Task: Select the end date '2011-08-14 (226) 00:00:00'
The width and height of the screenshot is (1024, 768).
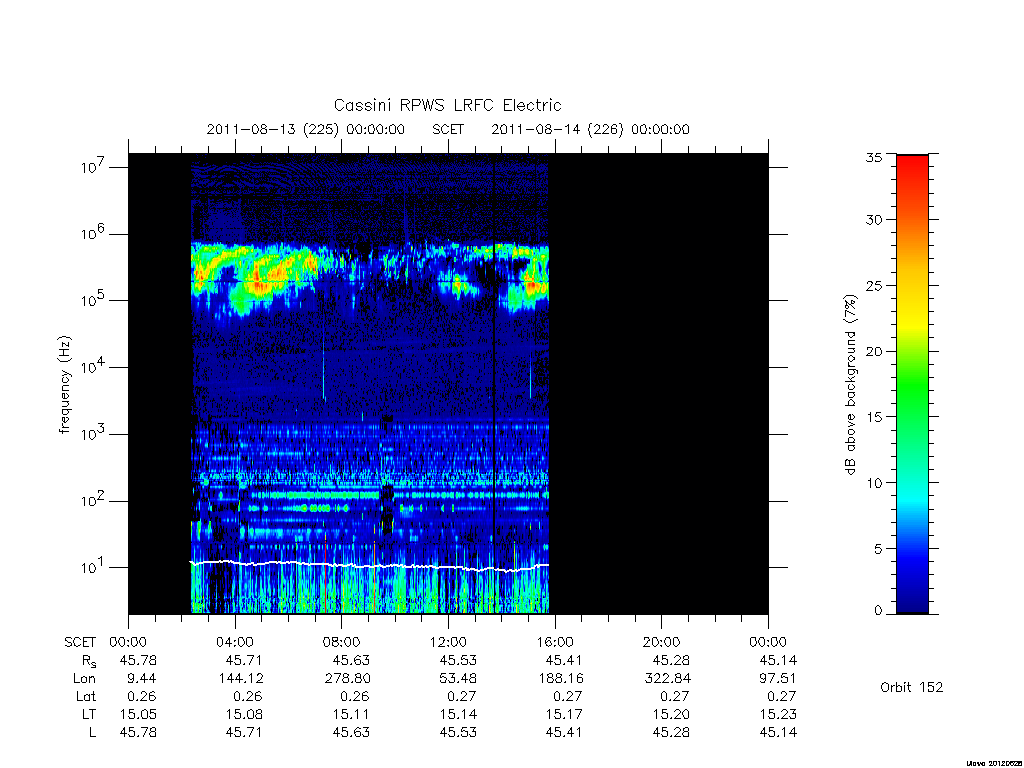Action: [x=590, y=129]
